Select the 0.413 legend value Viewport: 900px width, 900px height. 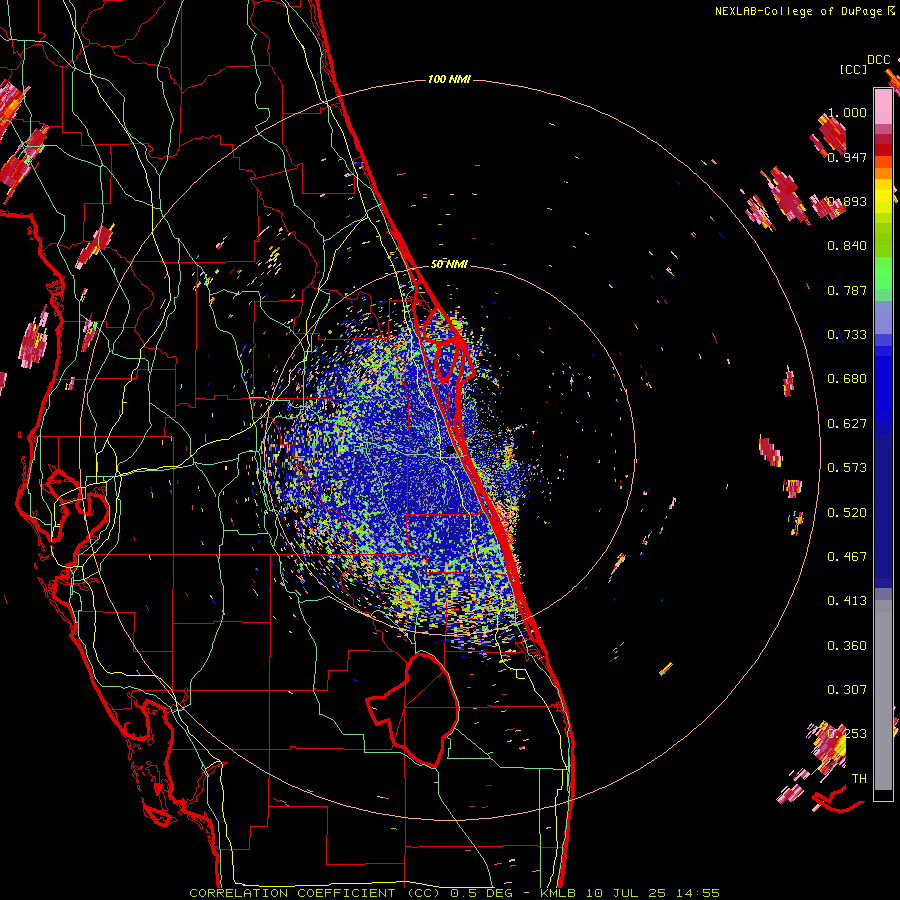pyautogui.click(x=847, y=601)
